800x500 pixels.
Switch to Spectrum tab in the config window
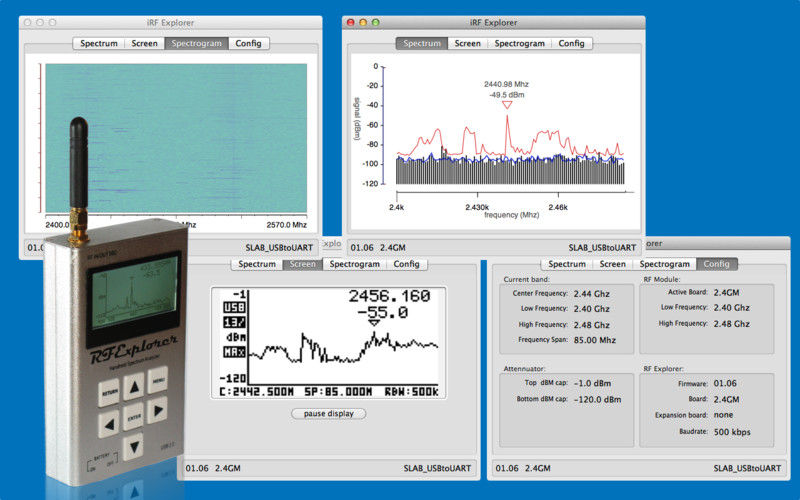[567, 264]
